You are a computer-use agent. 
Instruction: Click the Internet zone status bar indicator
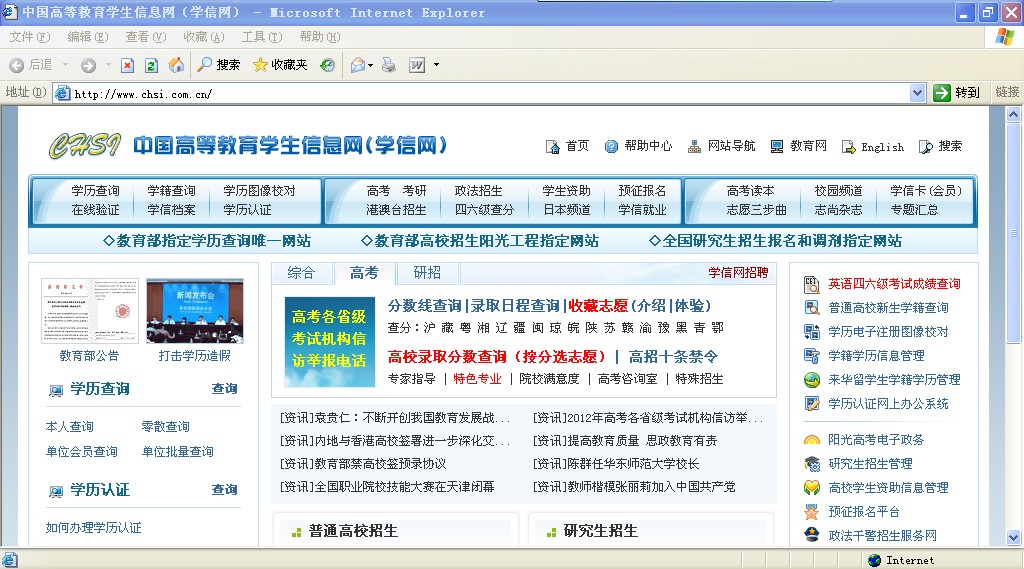coord(902,561)
